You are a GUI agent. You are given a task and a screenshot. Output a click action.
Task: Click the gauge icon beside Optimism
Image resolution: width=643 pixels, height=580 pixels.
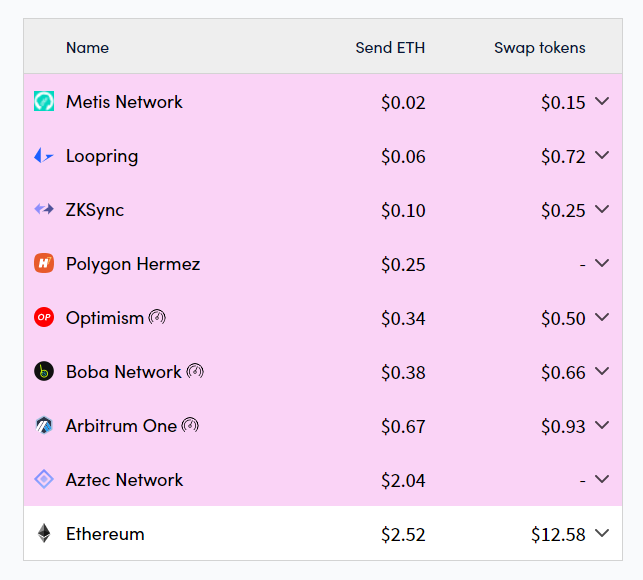[x=157, y=317]
